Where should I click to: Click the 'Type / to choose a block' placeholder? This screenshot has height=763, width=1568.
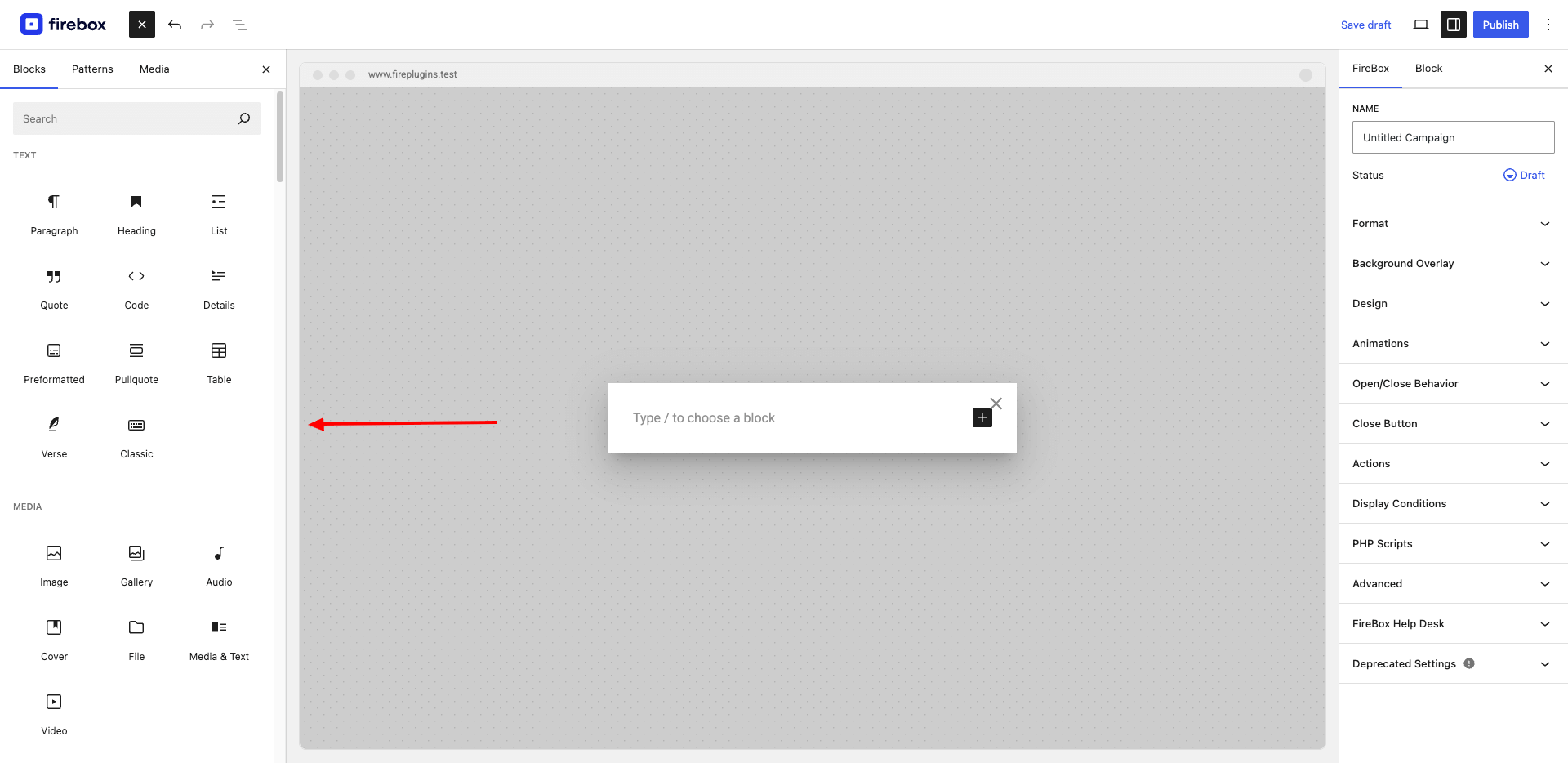[703, 418]
